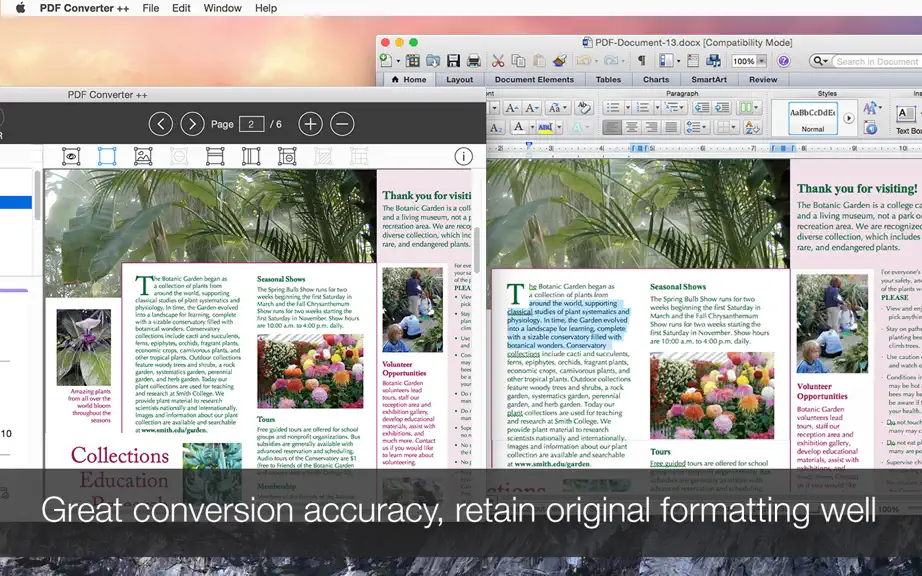The width and height of the screenshot is (922, 576).
Task: Click the page number input field
Action: click(251, 124)
